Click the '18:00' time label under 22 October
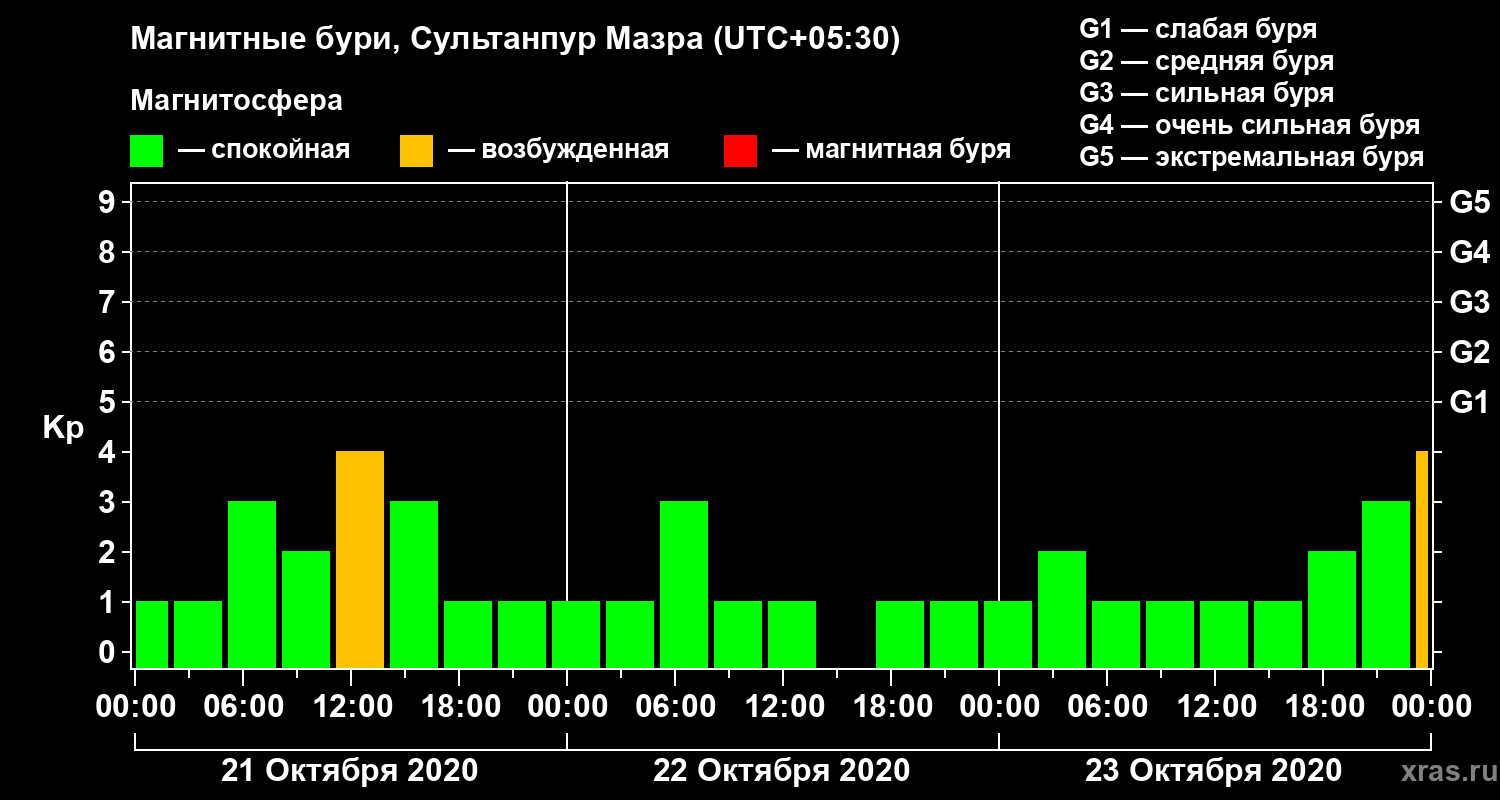The width and height of the screenshot is (1500, 800). (x=892, y=707)
